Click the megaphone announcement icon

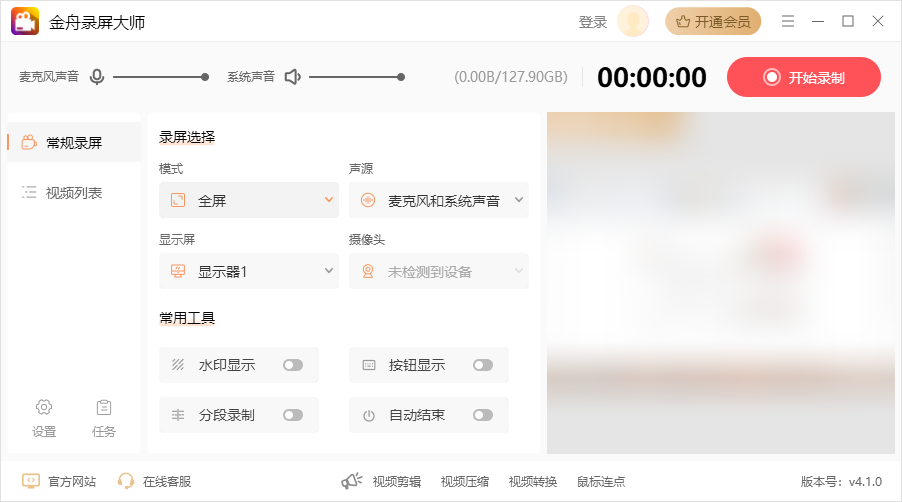351,481
